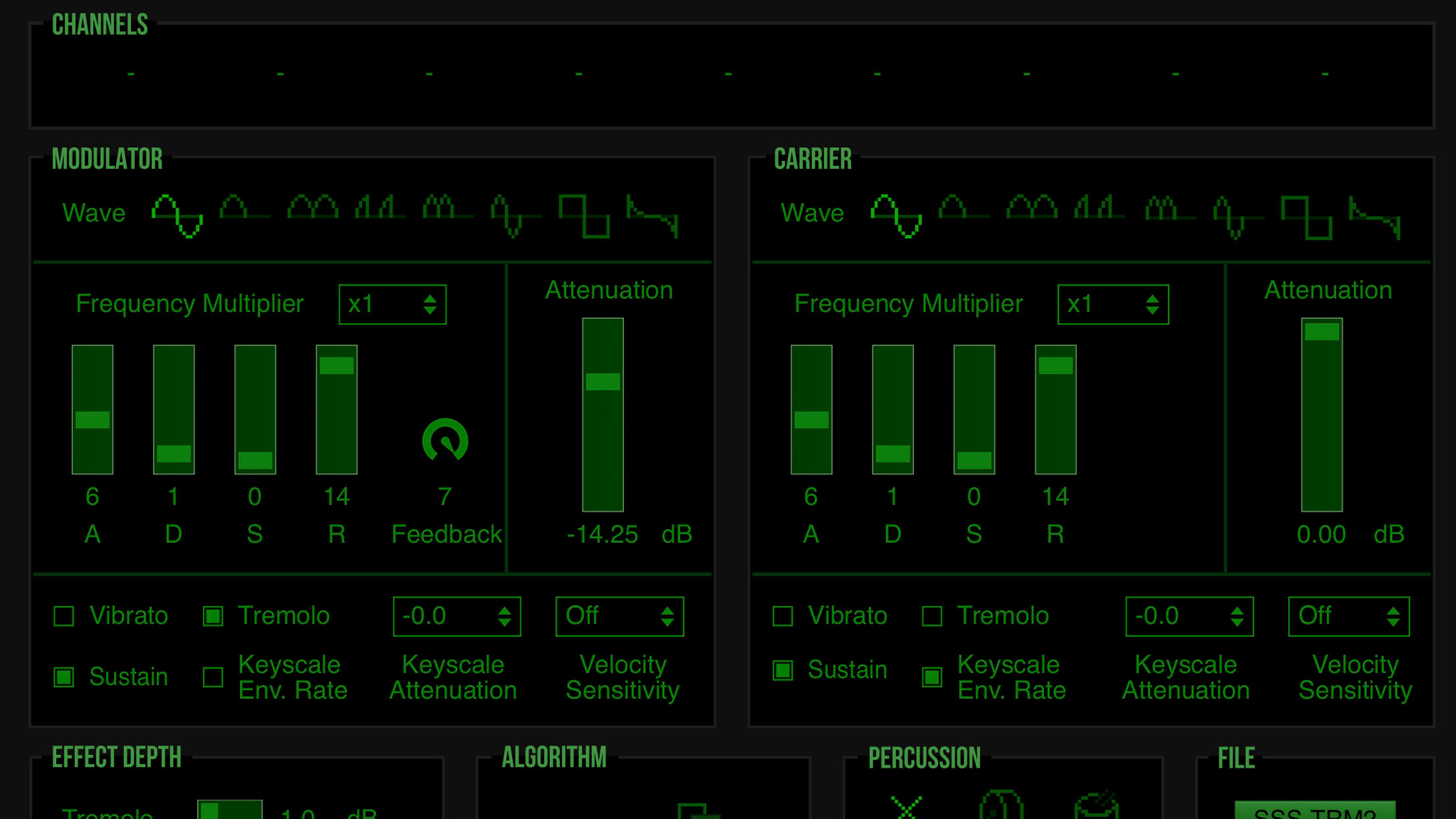Toggle Carrier Sustain checkbox

pos(783,670)
